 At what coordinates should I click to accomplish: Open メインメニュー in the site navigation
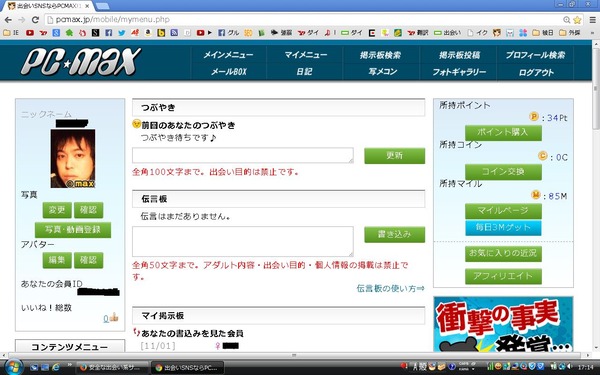point(228,55)
